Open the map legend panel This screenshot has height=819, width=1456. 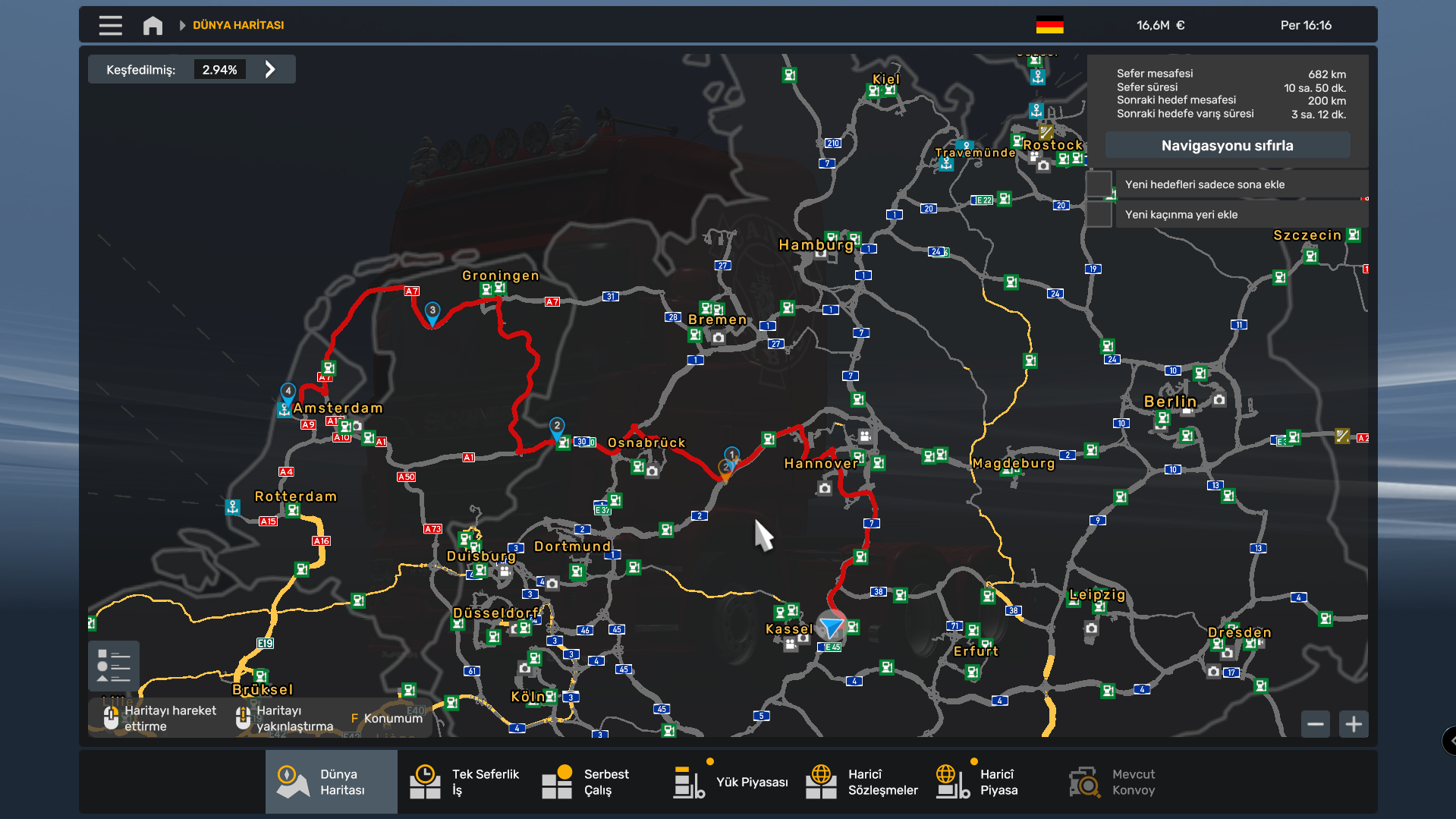113,666
